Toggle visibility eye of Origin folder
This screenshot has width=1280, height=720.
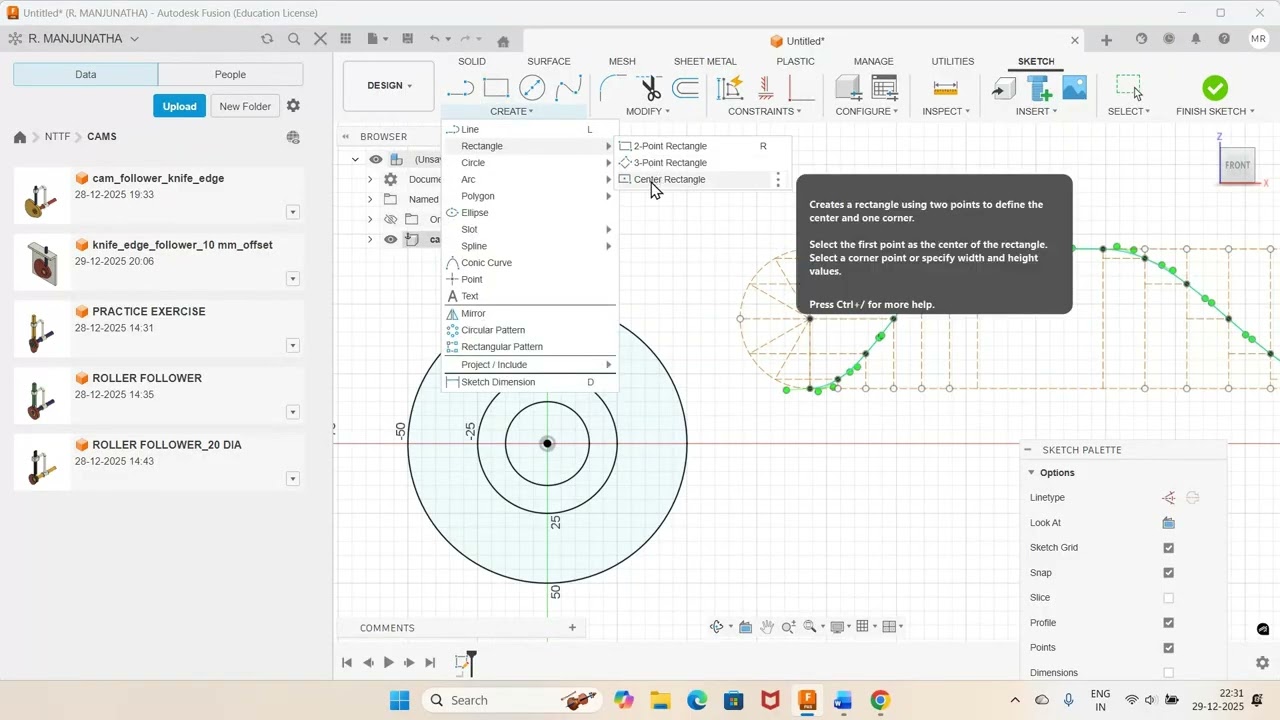point(391,219)
